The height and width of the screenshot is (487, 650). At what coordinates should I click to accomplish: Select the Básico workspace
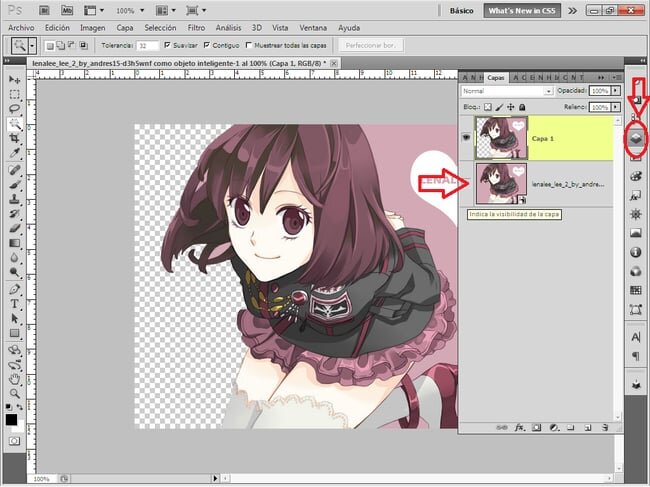pyautogui.click(x=461, y=11)
